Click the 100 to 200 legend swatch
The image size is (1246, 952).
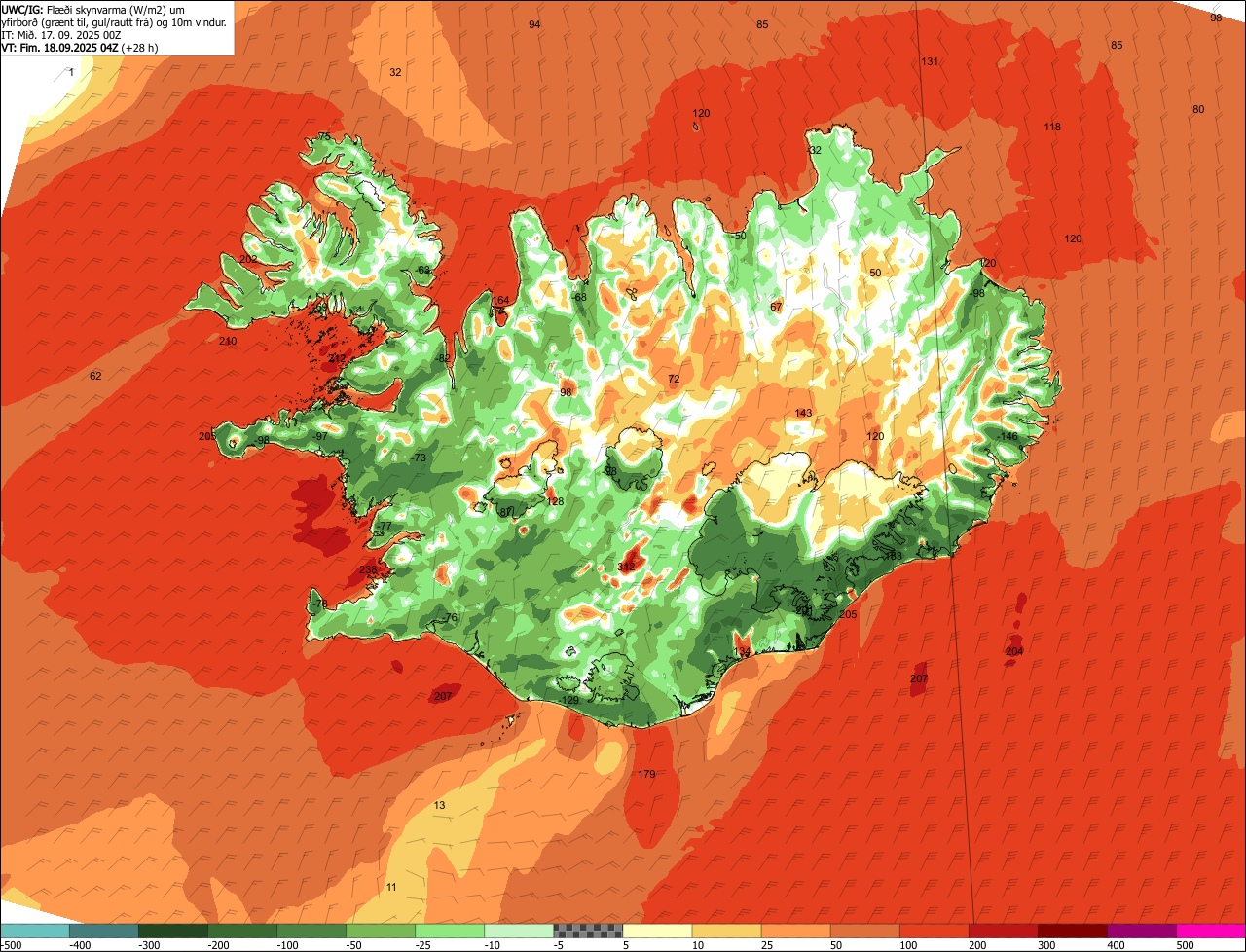(x=934, y=931)
